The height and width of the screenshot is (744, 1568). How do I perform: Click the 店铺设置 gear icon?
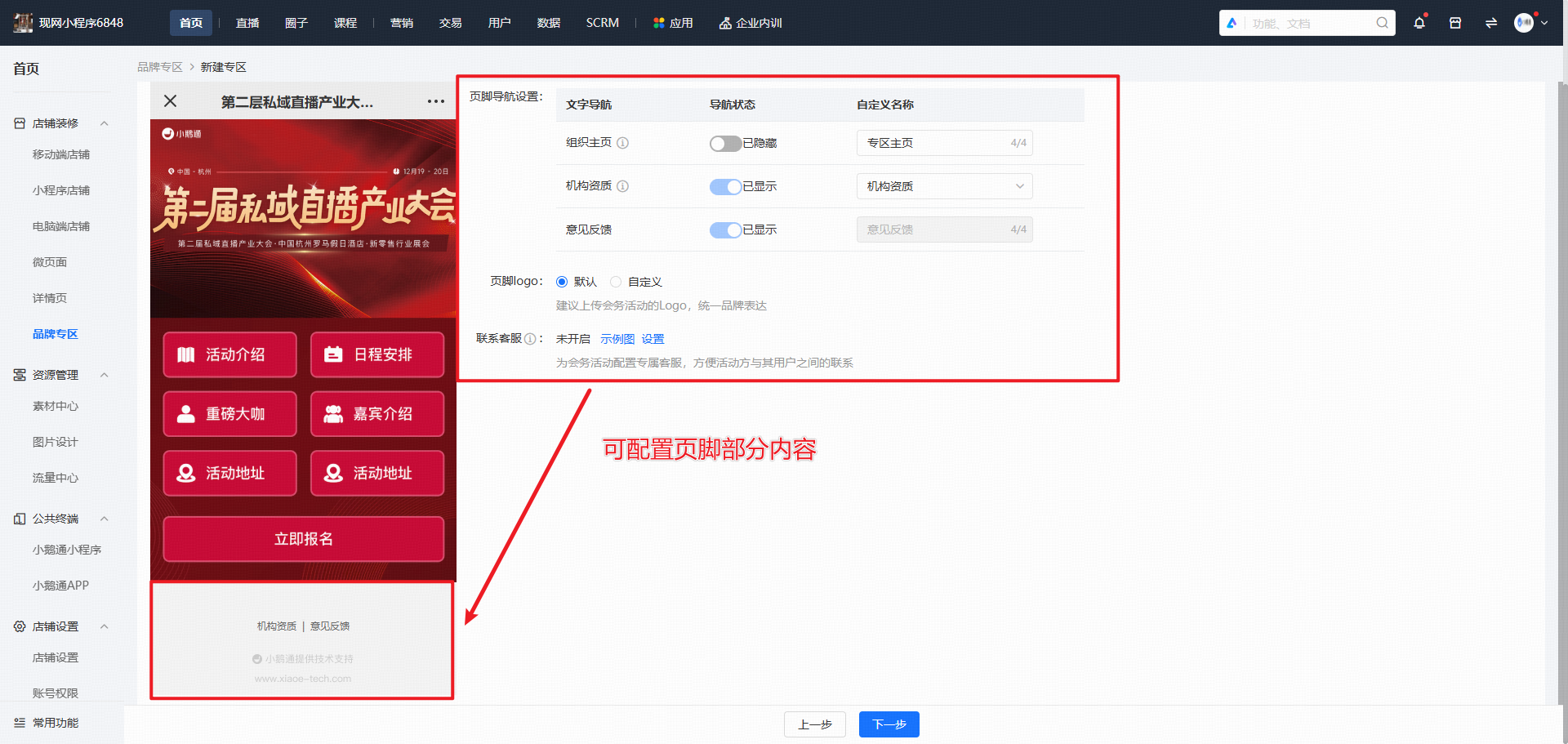(20, 626)
